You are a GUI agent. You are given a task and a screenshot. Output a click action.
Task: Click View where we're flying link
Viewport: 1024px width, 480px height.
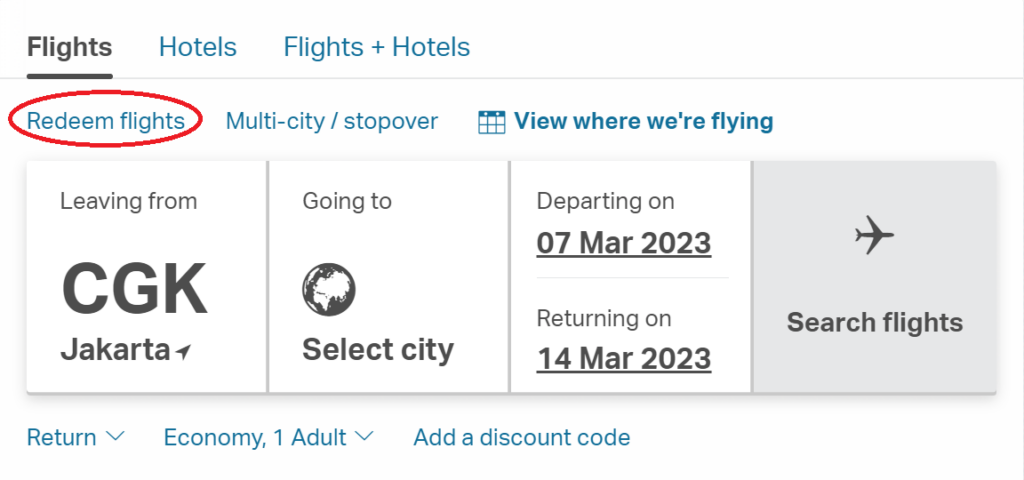coord(644,121)
